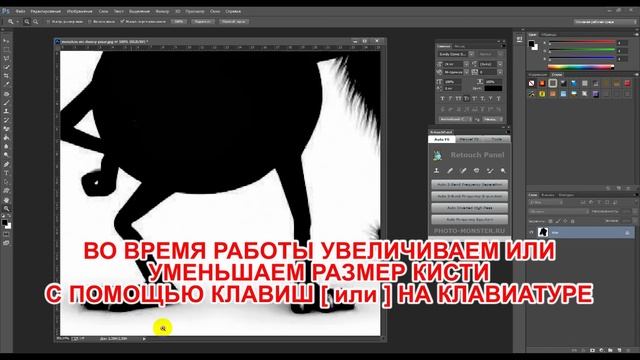Open tracking dropdown in Character panel

(500, 72)
